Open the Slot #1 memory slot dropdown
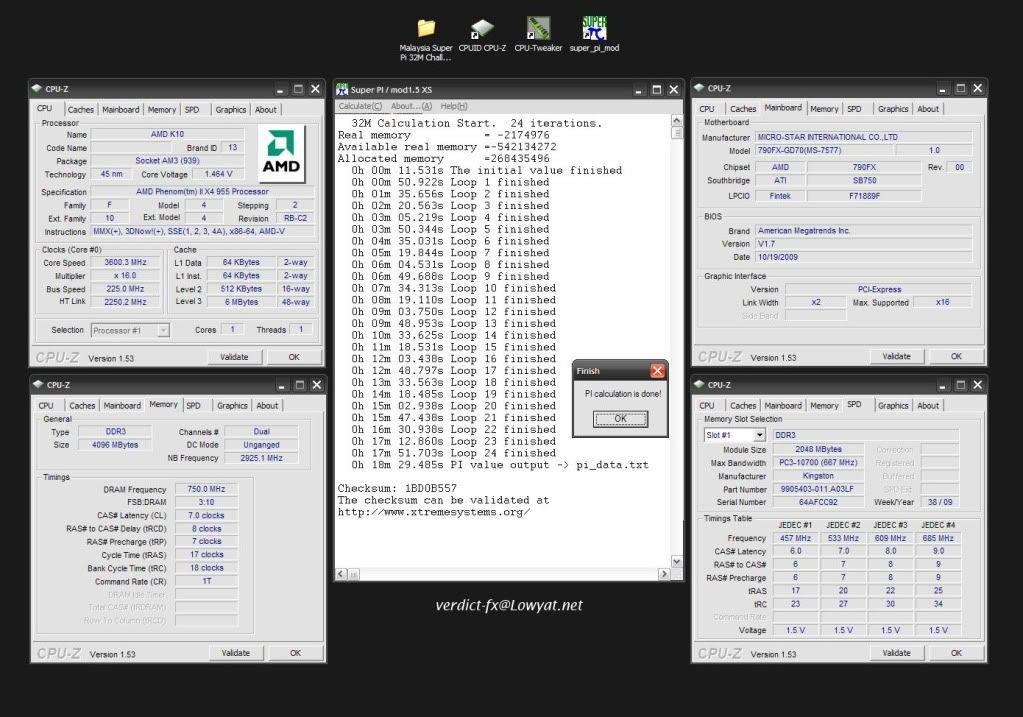Image resolution: width=1023 pixels, height=717 pixels. point(760,435)
